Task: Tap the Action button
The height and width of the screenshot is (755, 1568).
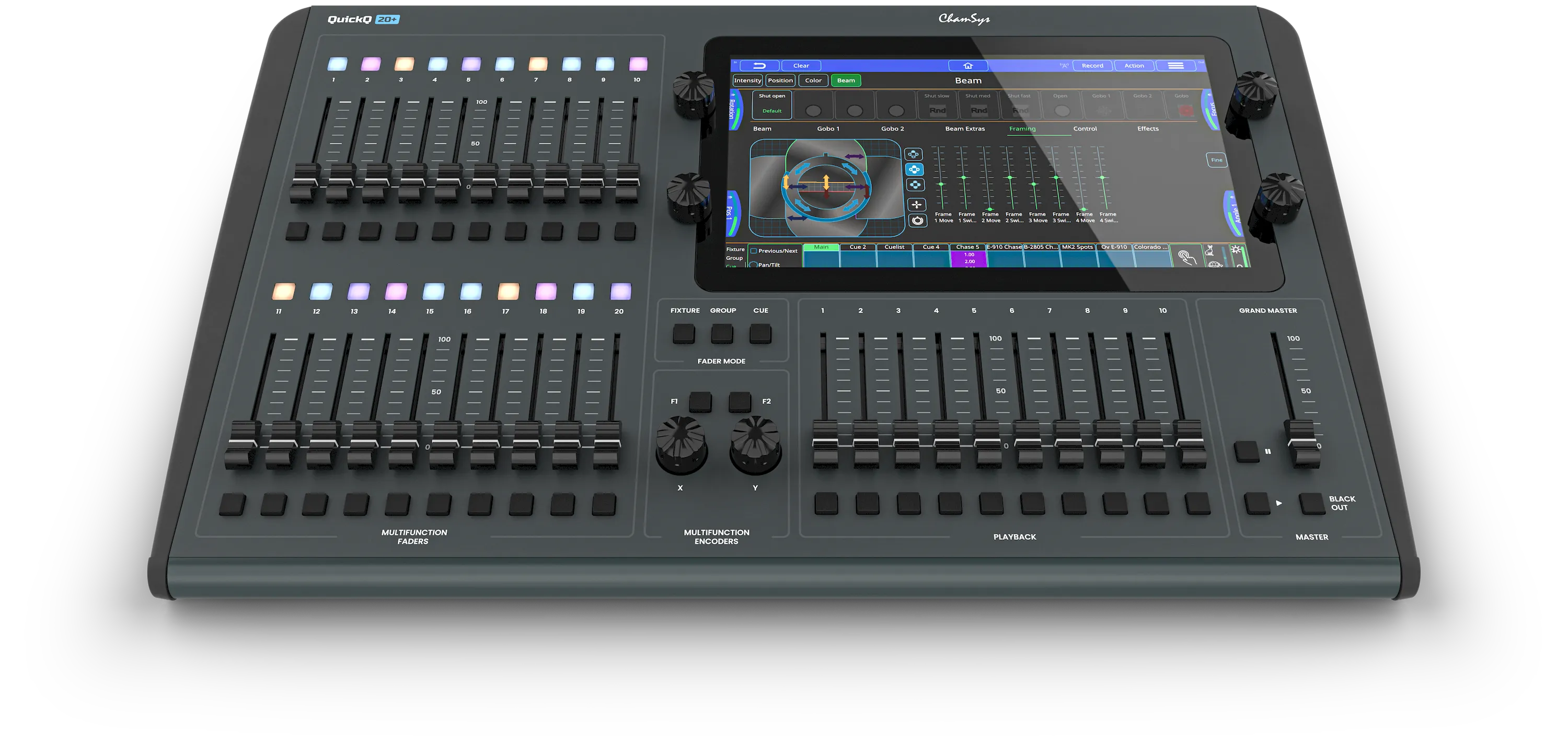Action: (1134, 66)
